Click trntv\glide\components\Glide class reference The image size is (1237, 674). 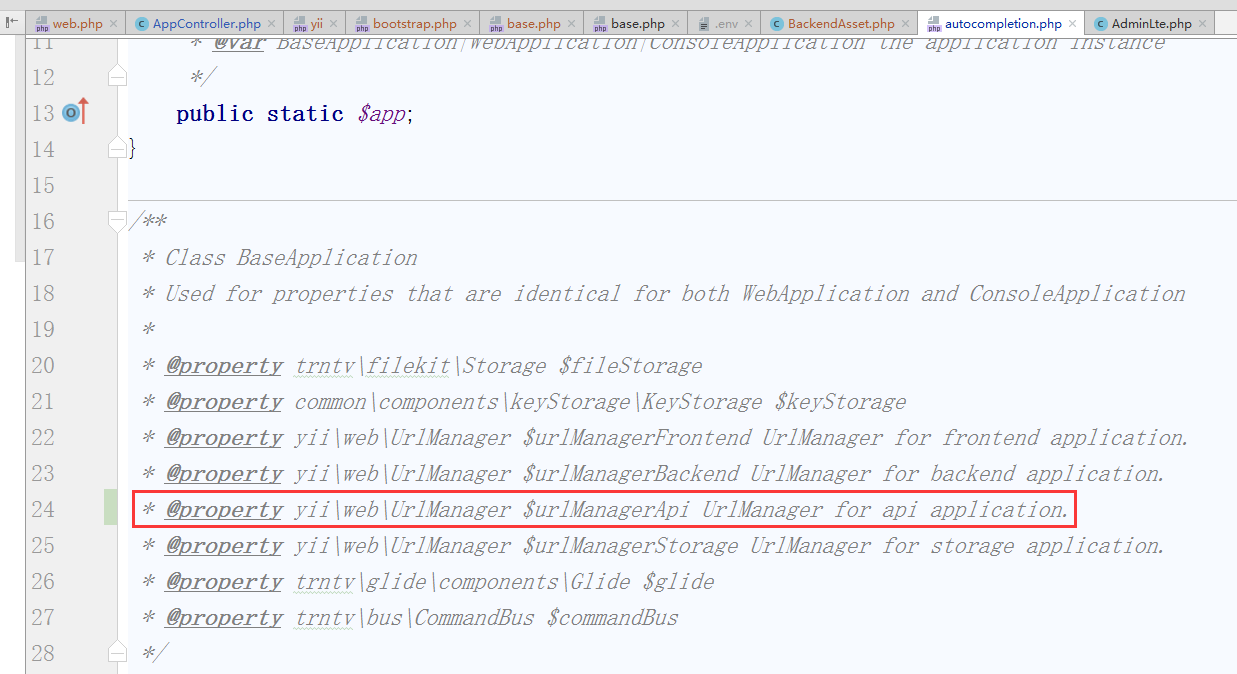point(463,581)
